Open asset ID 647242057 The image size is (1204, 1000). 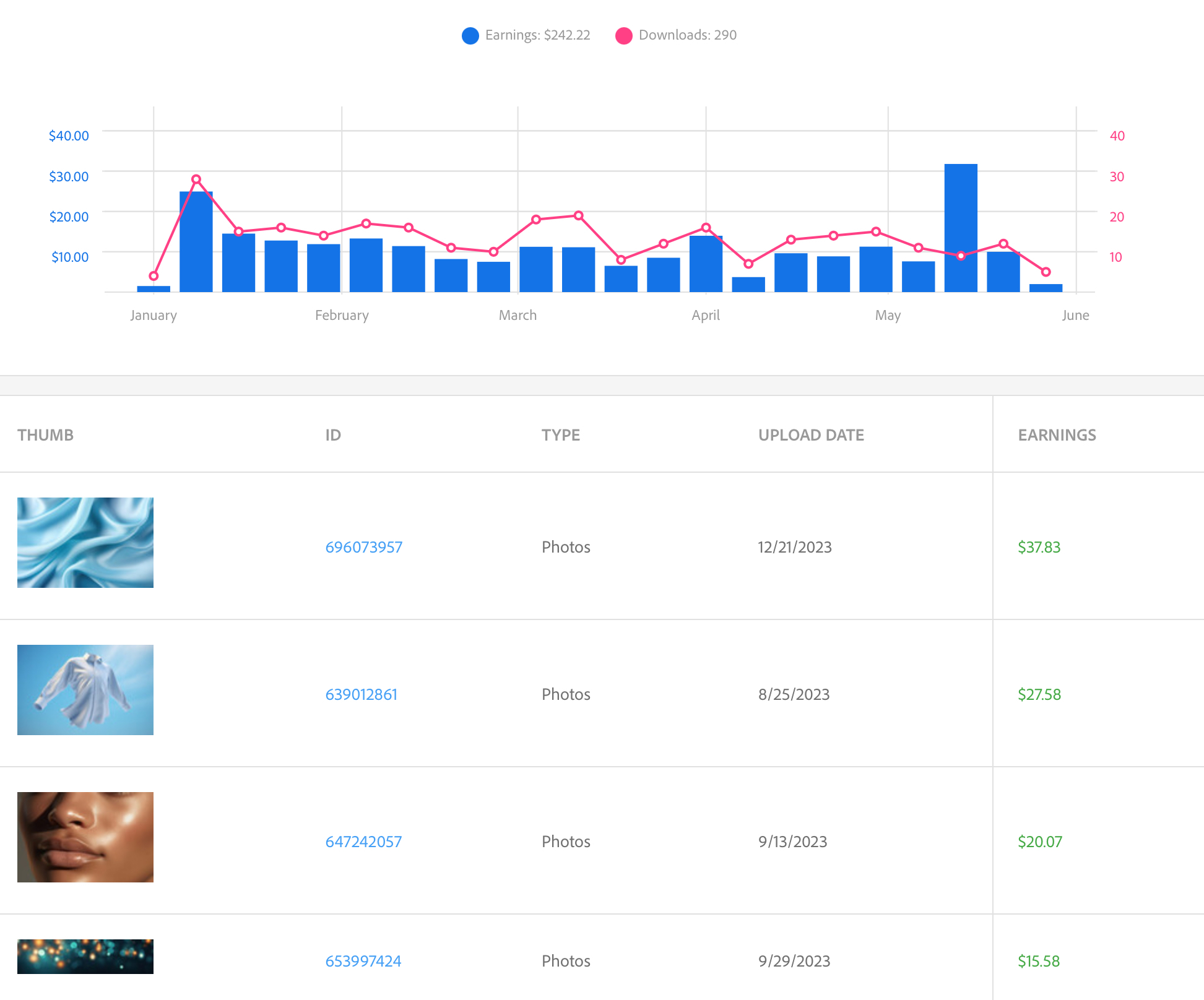tap(363, 842)
